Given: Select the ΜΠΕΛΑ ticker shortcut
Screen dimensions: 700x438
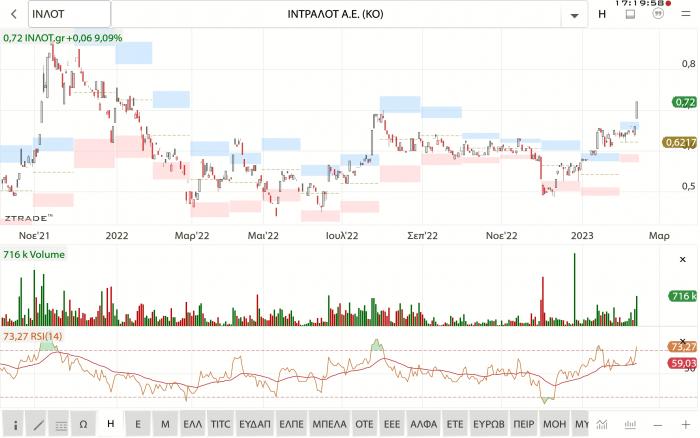Looking at the screenshot, I should 329,424.
